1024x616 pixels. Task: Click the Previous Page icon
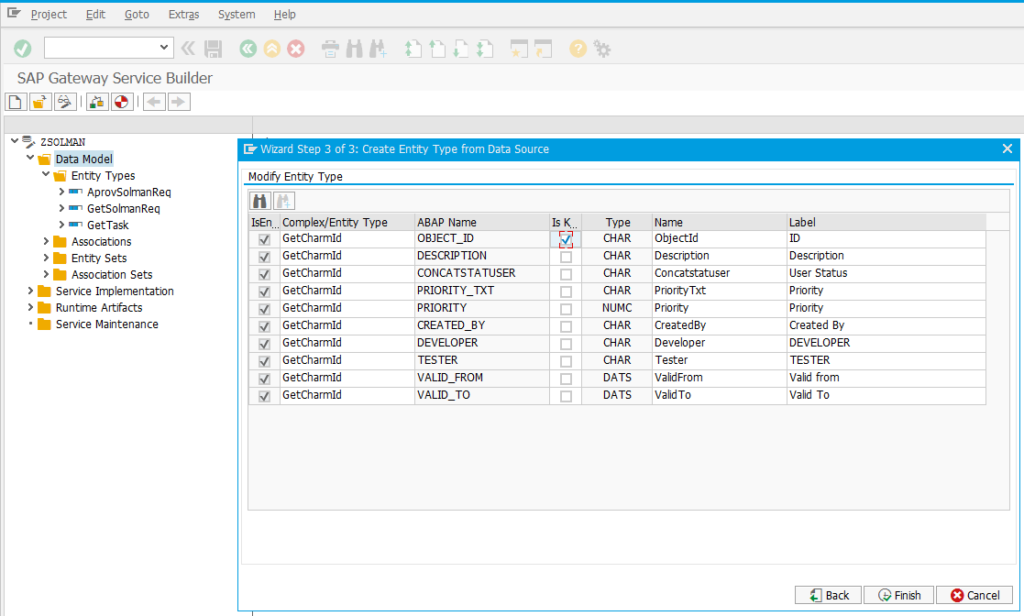click(x=437, y=48)
